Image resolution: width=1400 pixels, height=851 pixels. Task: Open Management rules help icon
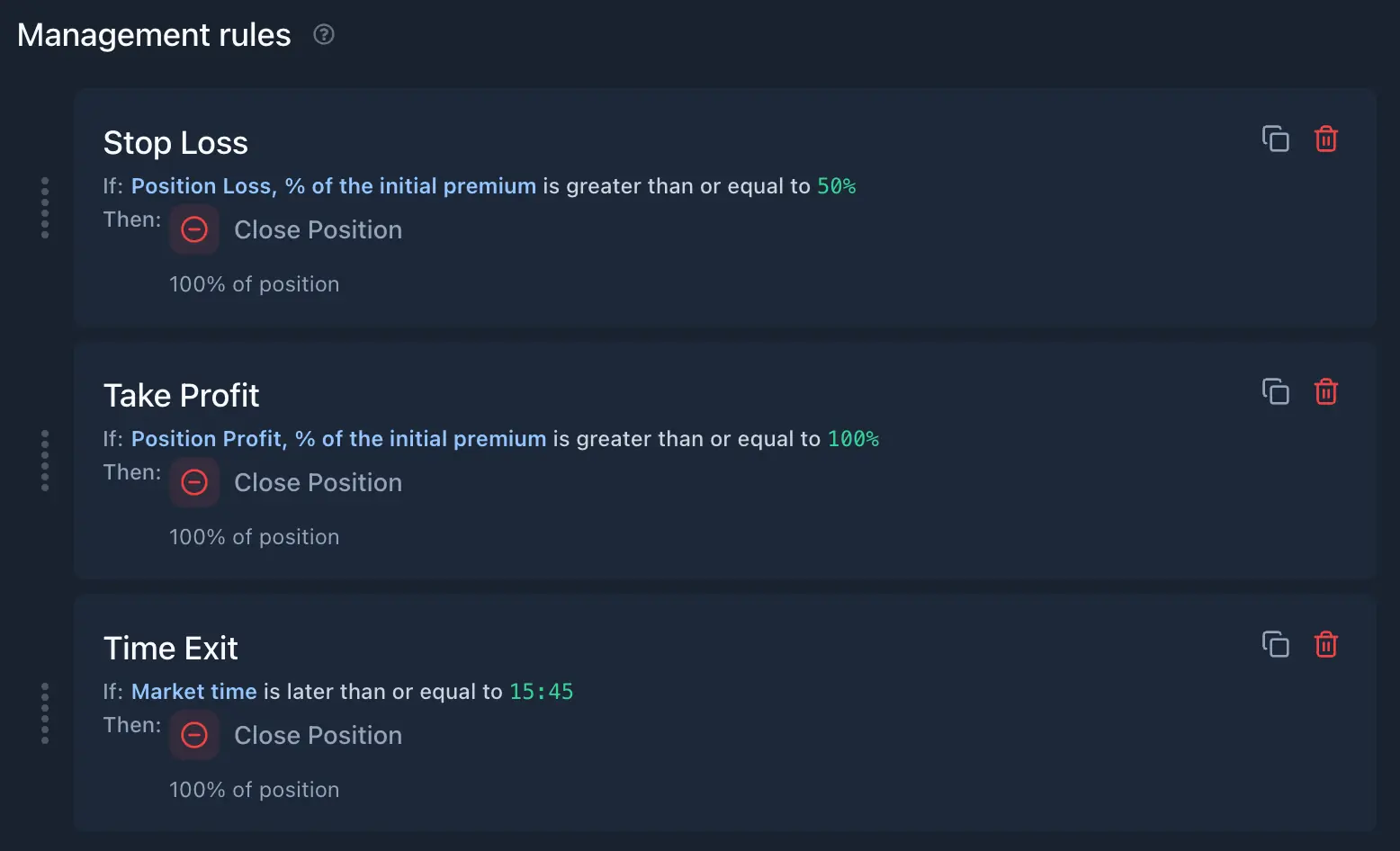(x=324, y=34)
